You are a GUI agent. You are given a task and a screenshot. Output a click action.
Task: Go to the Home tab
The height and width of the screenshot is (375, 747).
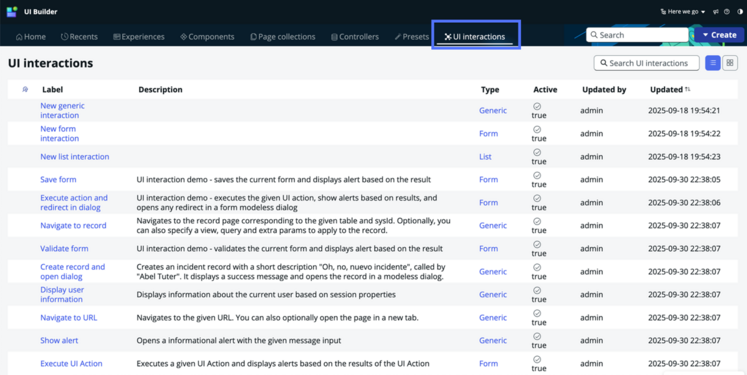click(31, 37)
